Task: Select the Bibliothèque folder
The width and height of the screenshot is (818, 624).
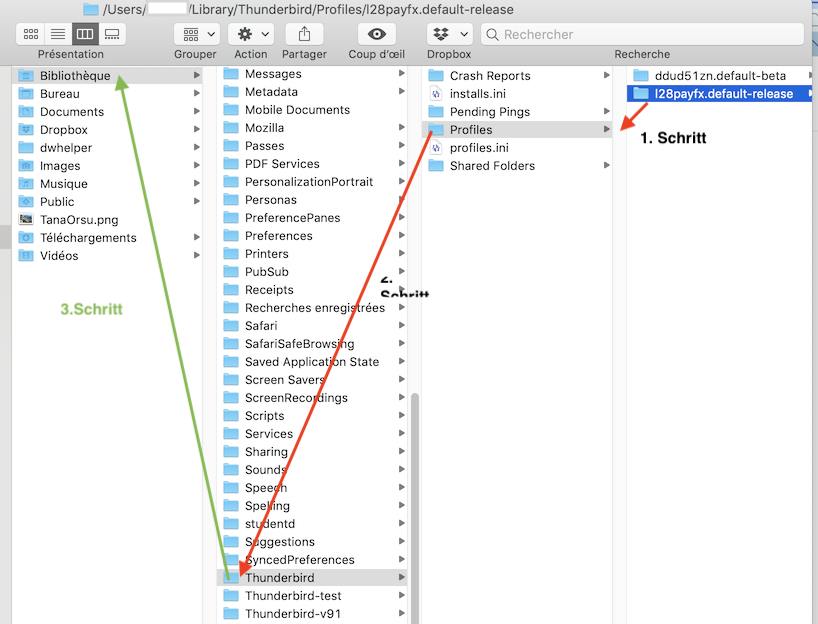Action: tap(107, 76)
